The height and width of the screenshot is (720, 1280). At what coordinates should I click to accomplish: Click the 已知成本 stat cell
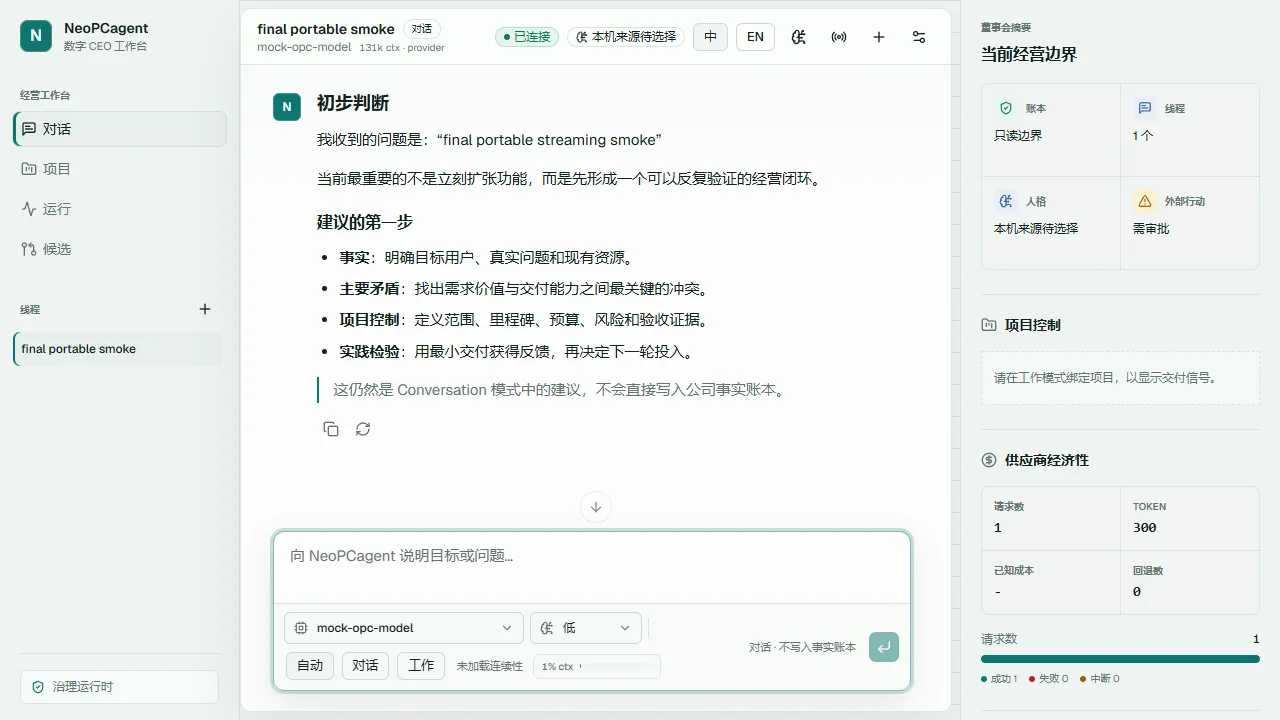click(x=1051, y=582)
